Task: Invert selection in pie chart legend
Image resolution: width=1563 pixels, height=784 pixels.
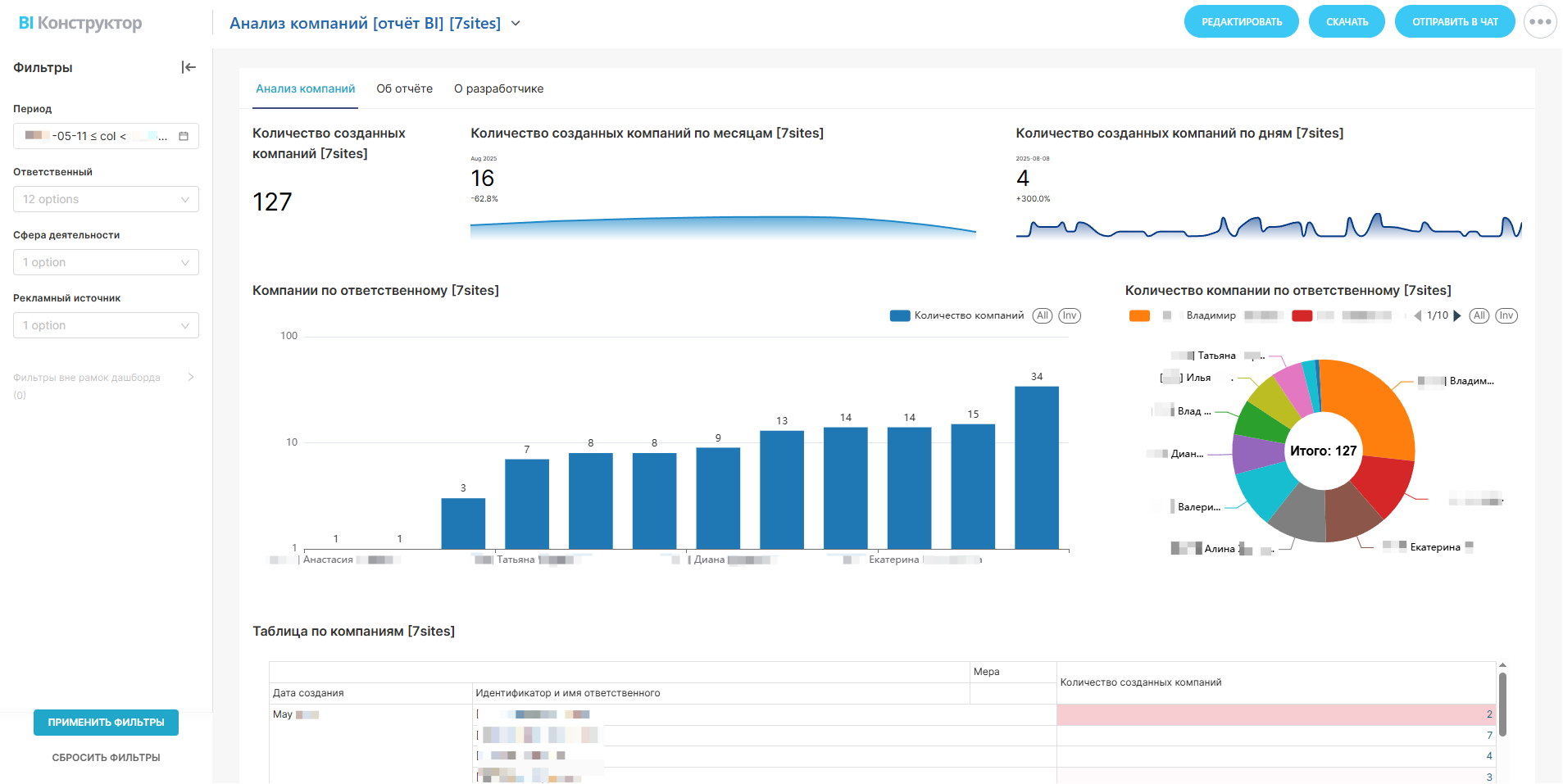Action: pos(1506,316)
